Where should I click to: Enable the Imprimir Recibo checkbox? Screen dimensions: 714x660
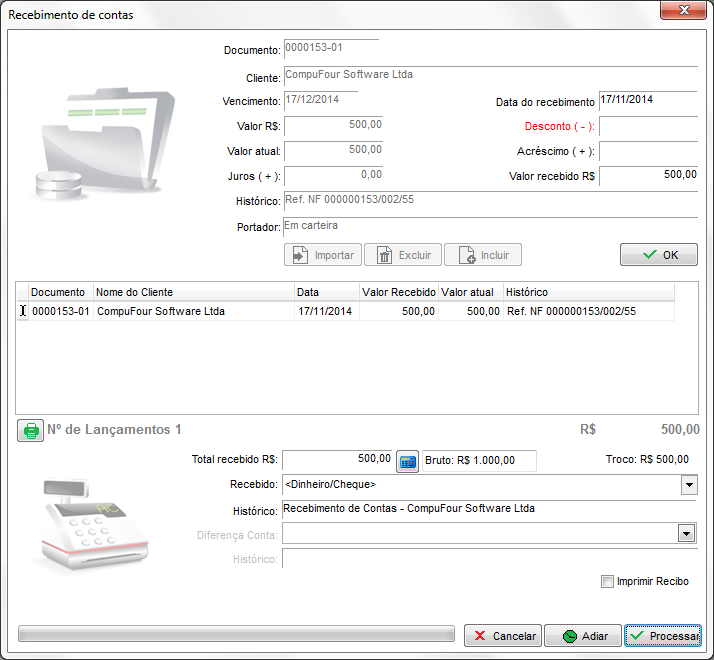click(x=607, y=582)
